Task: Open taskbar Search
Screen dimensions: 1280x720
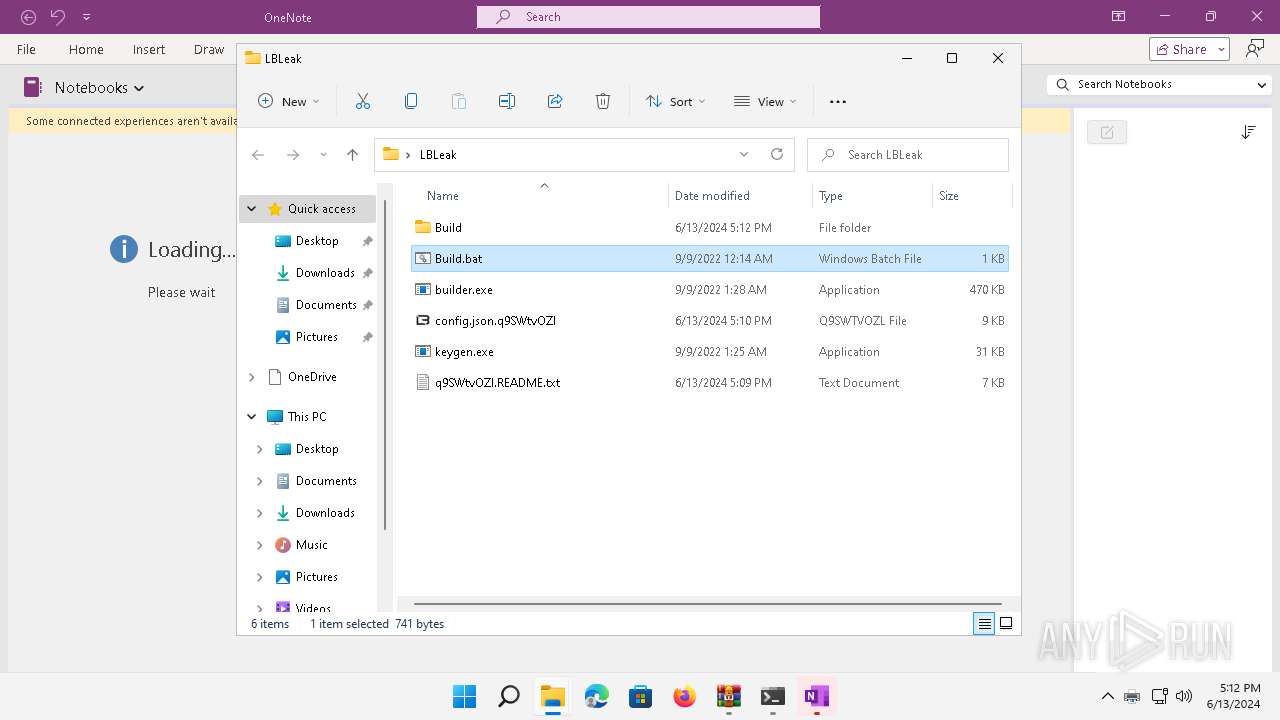Action: (x=509, y=696)
